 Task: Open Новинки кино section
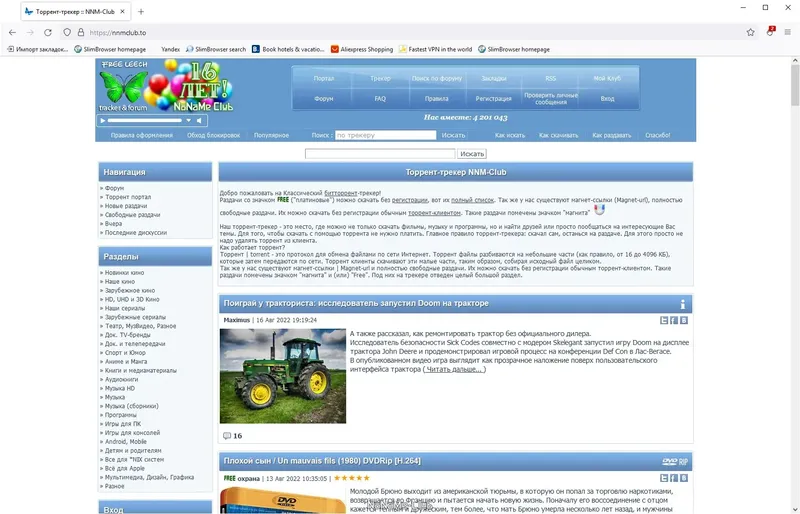coord(124,273)
